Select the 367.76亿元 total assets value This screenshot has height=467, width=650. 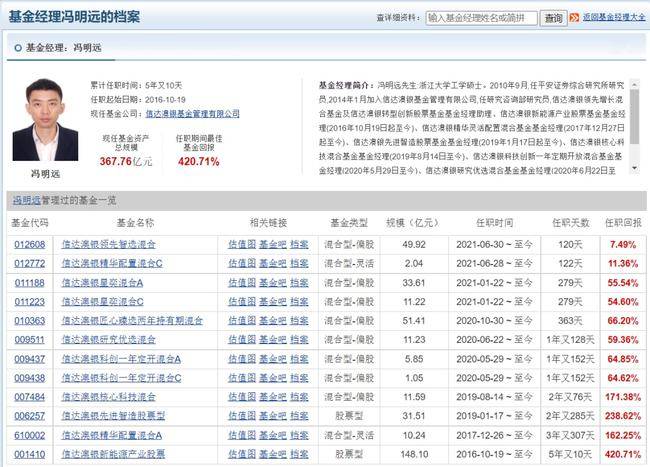click(x=126, y=162)
